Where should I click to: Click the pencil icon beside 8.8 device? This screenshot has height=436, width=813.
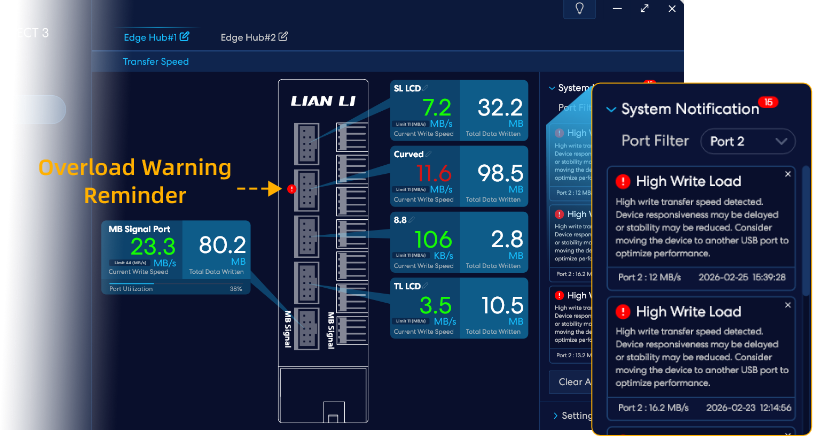412,220
